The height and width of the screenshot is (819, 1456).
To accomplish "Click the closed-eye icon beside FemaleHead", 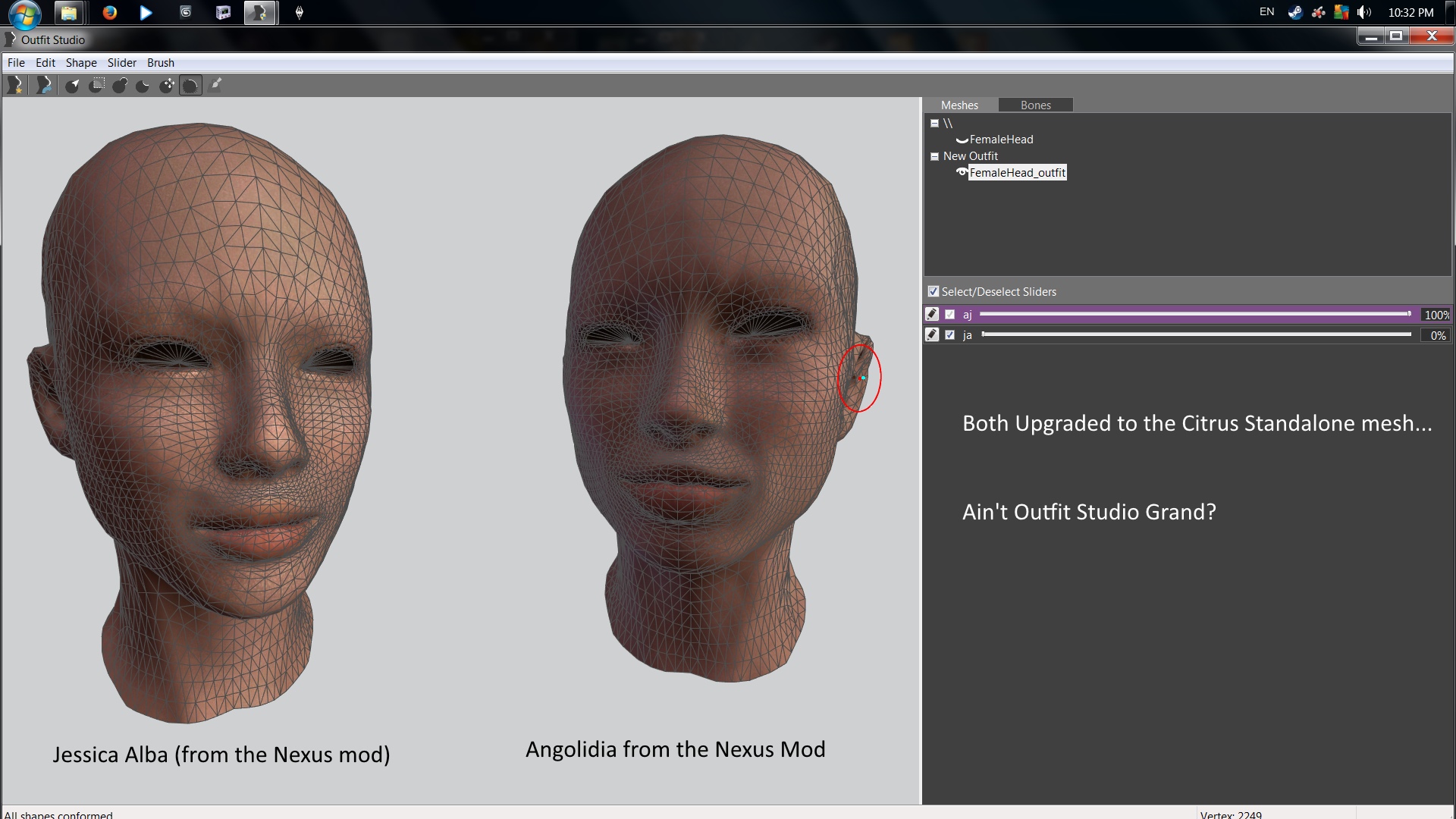I will point(962,140).
